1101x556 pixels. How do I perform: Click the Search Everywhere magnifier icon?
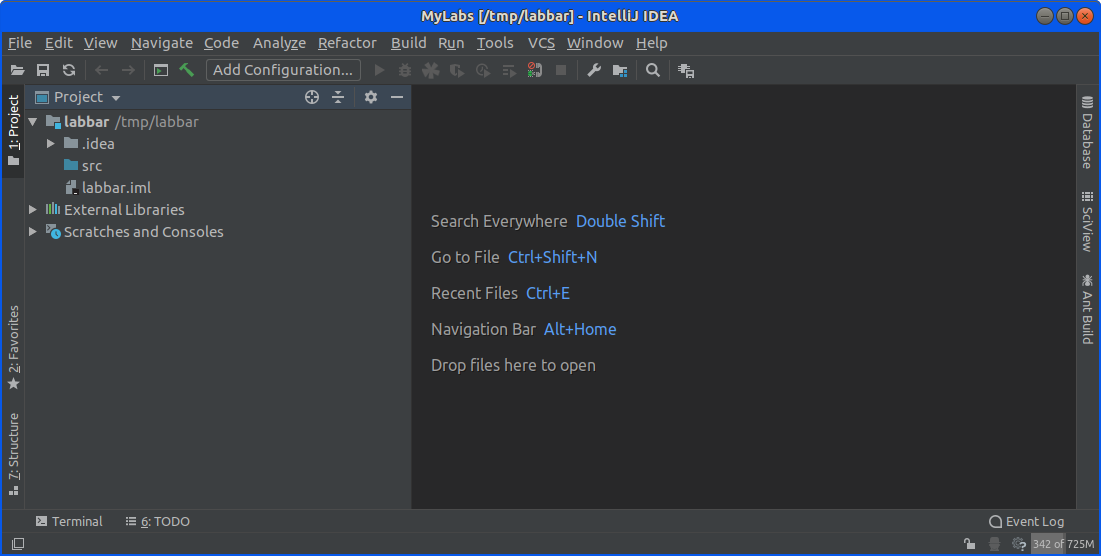pos(653,70)
